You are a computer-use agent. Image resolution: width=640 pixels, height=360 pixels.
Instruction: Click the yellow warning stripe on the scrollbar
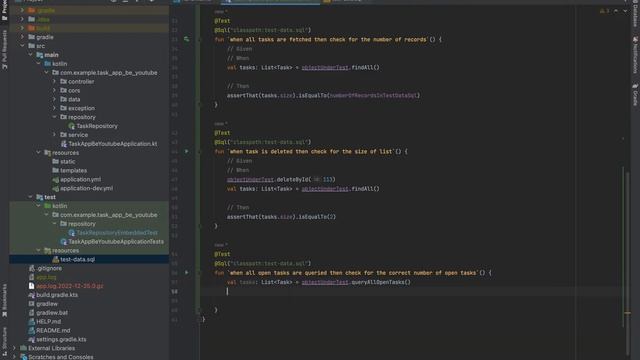coord(627,313)
